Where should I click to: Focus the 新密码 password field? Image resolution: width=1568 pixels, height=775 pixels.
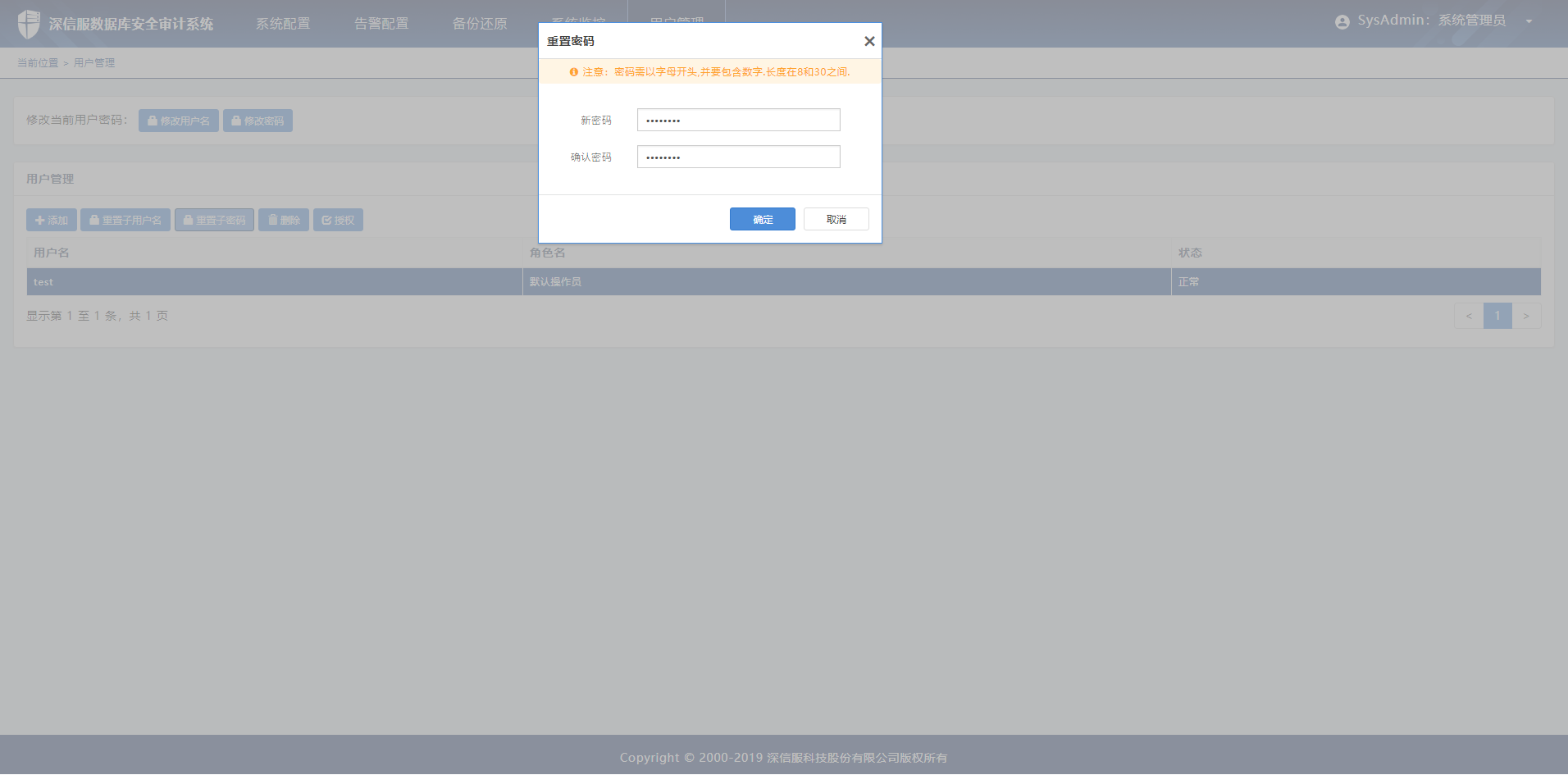739,120
